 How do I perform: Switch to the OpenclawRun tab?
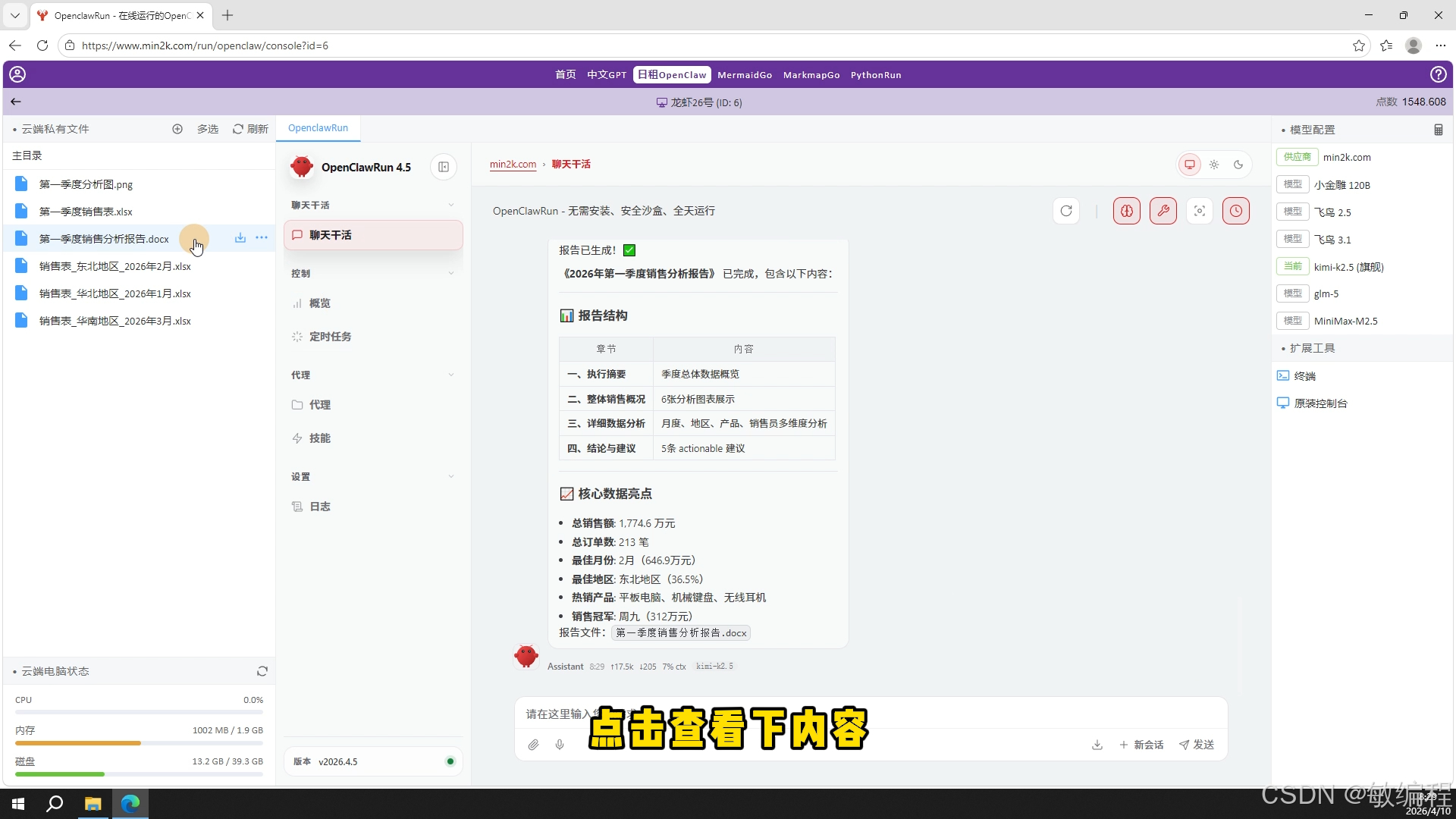(318, 127)
